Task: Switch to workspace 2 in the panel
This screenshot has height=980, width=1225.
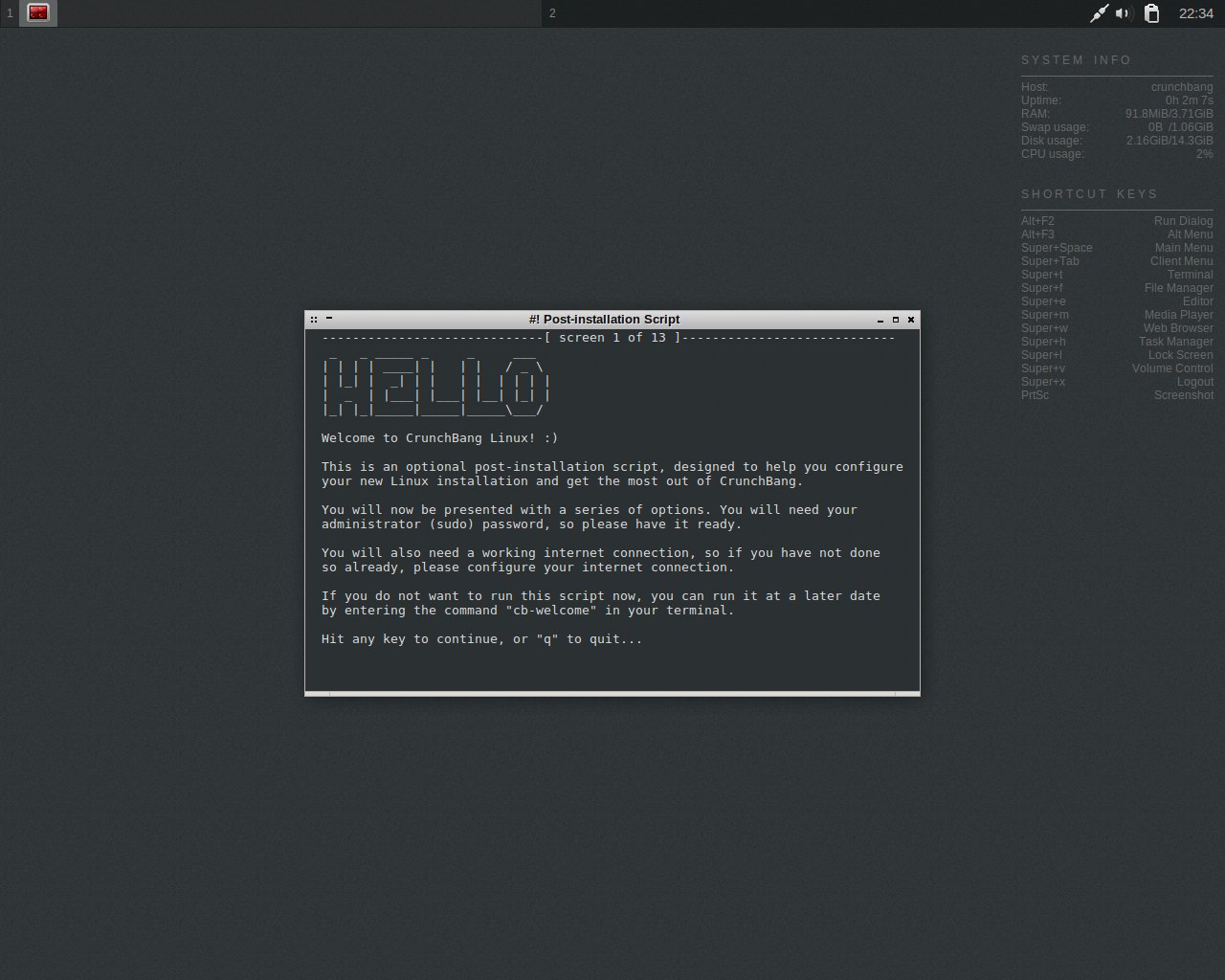Action: [x=552, y=13]
